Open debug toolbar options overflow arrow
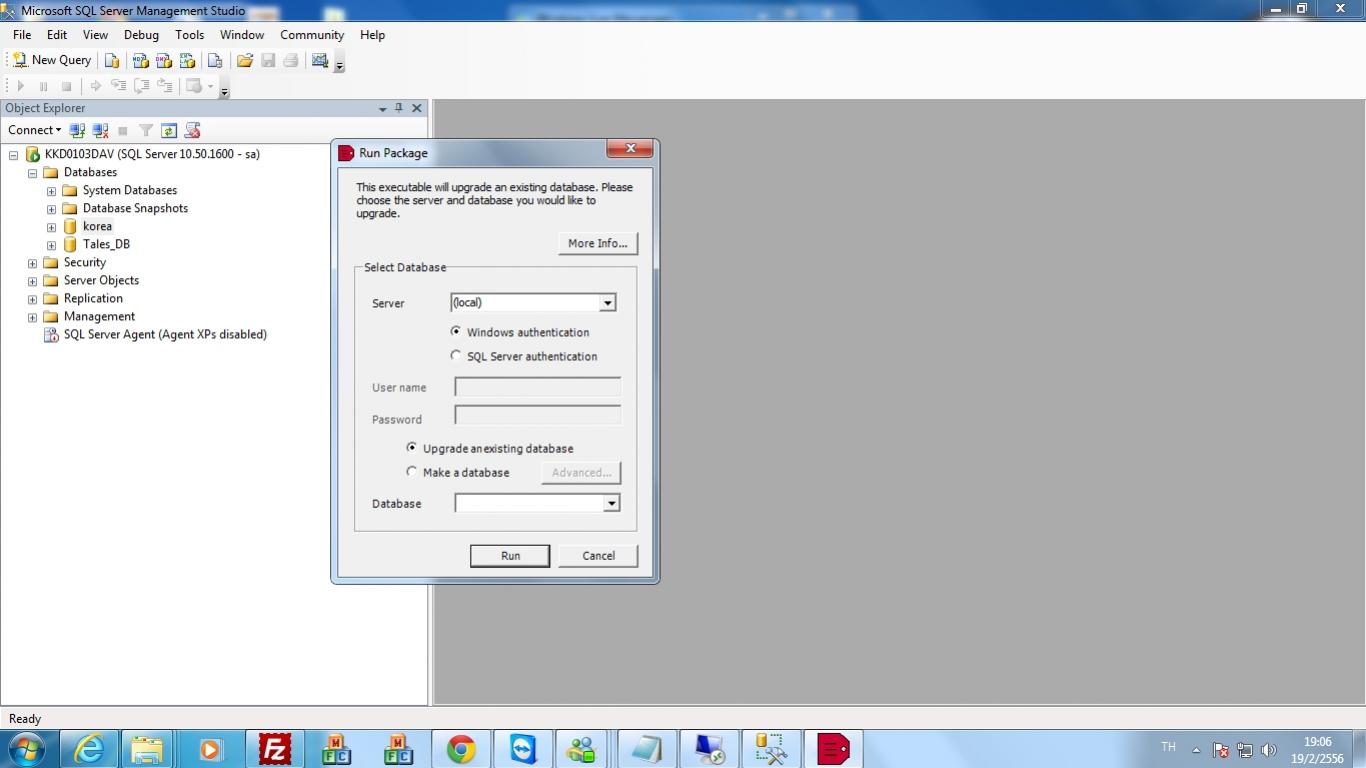1366x768 pixels. pyautogui.click(x=224, y=90)
